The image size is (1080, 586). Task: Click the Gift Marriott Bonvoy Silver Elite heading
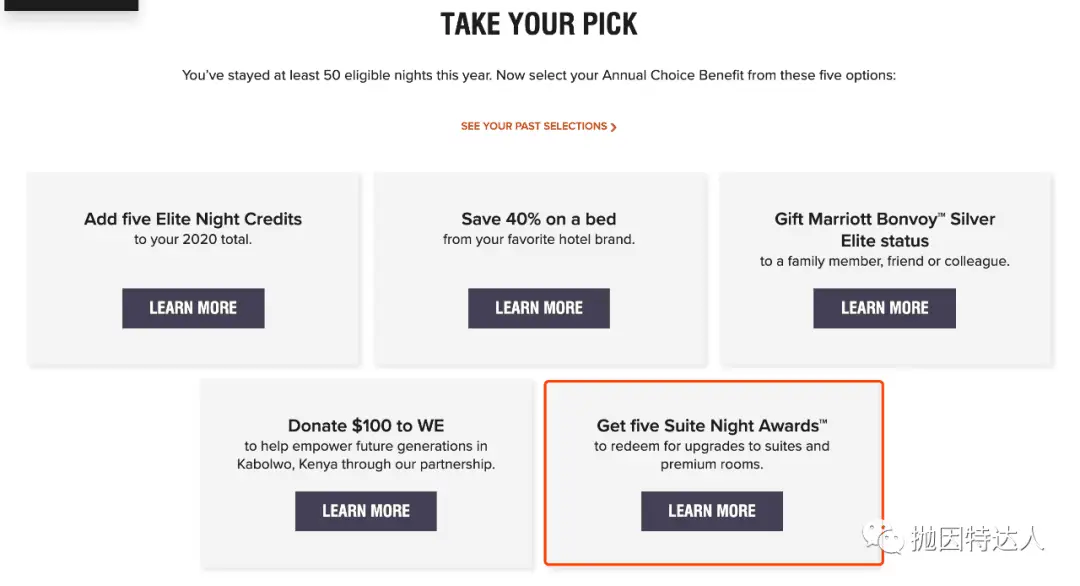coord(884,229)
